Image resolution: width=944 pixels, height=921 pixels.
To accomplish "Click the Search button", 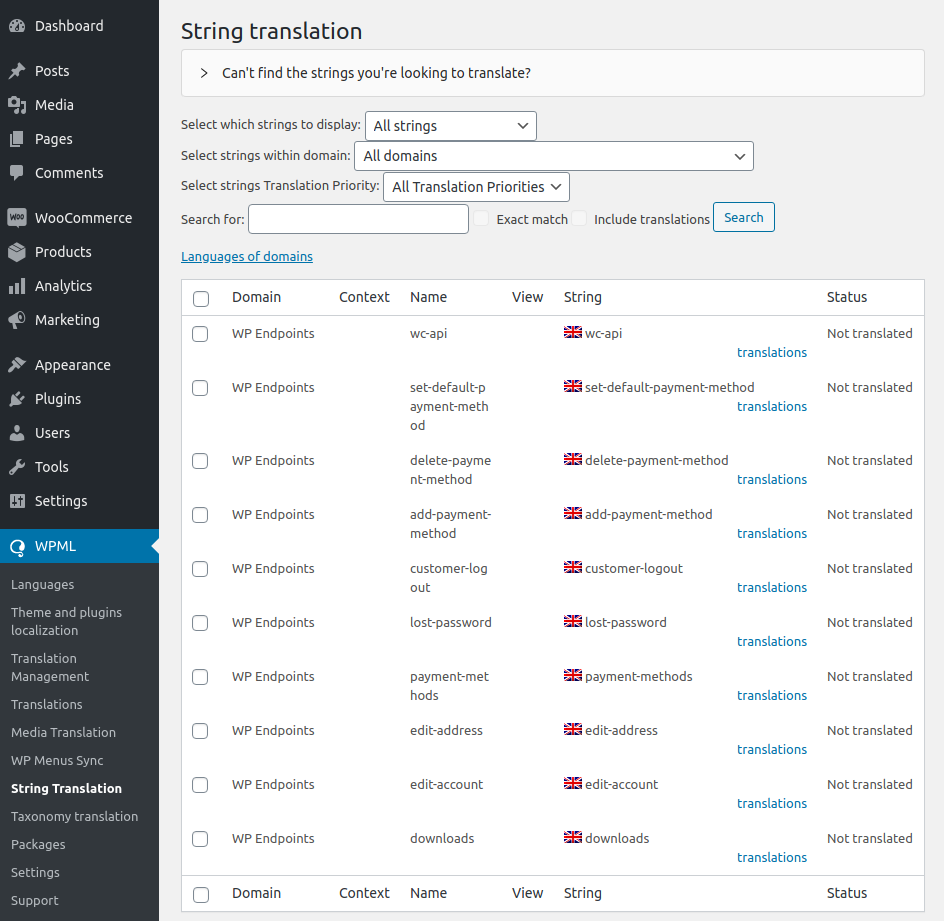I will point(744,217).
